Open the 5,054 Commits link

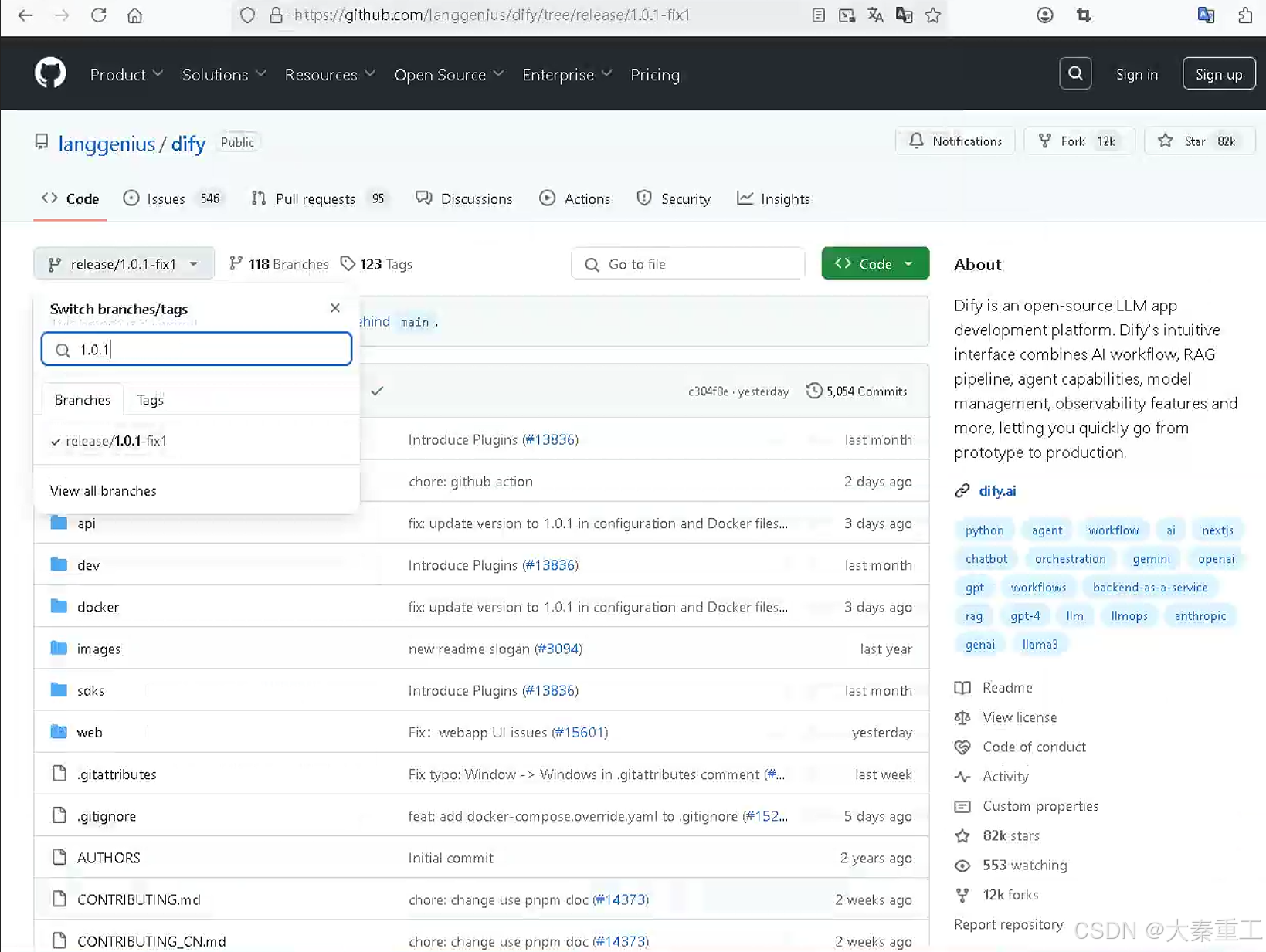click(x=857, y=391)
